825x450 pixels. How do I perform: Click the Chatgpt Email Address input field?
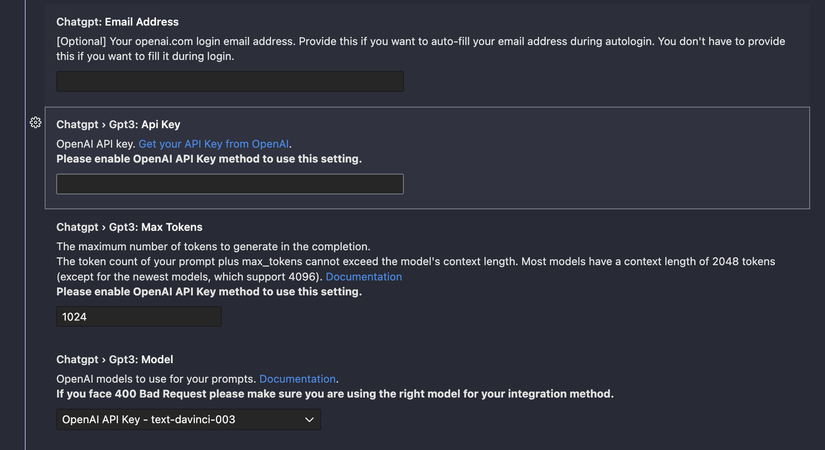point(230,82)
